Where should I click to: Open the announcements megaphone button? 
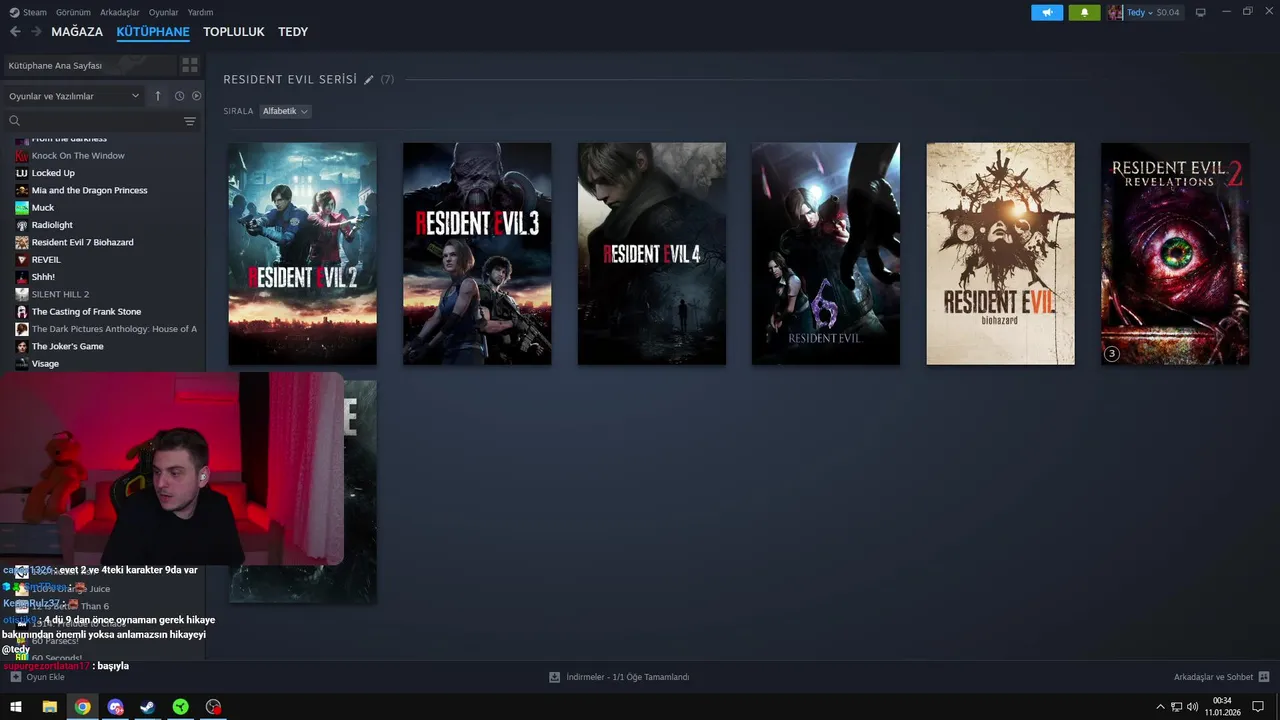tap(1047, 12)
